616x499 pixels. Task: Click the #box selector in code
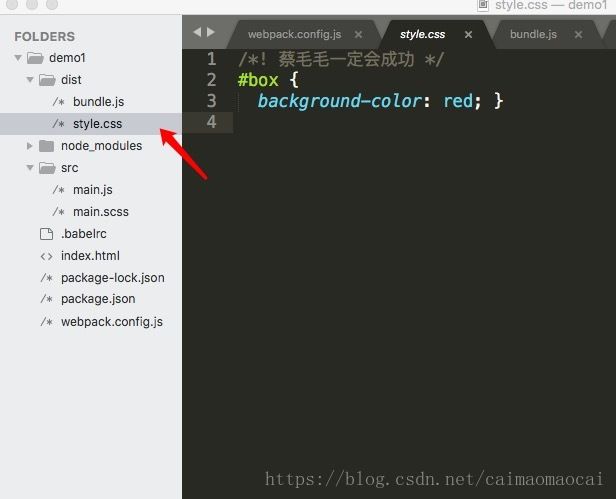coord(258,81)
